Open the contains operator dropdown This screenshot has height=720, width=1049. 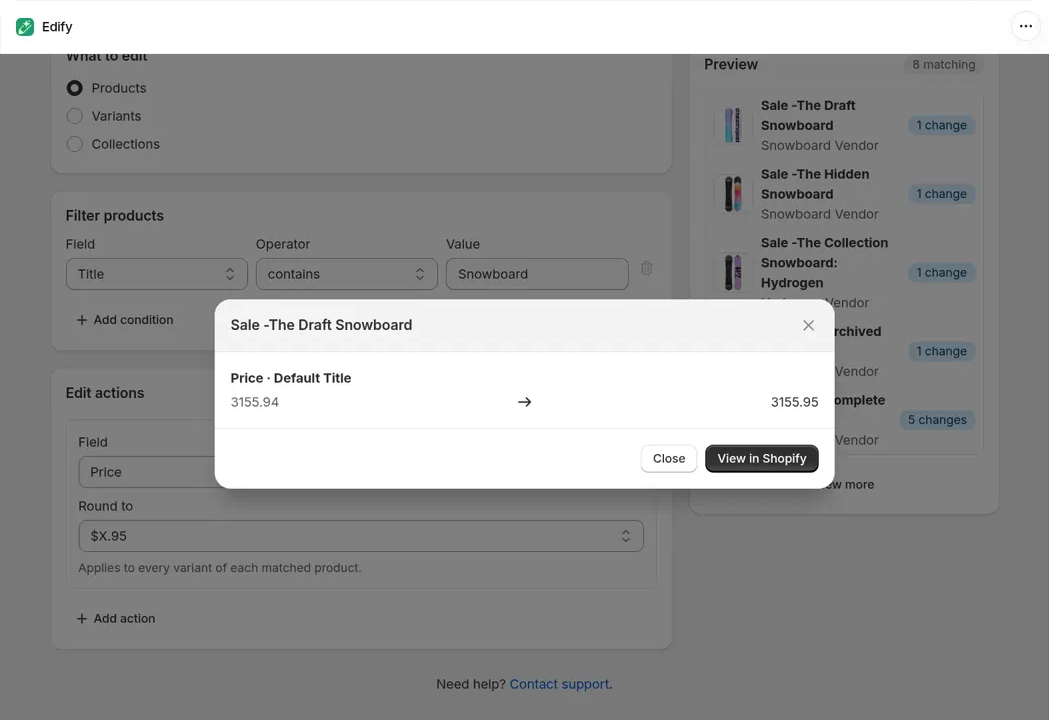[x=347, y=274]
